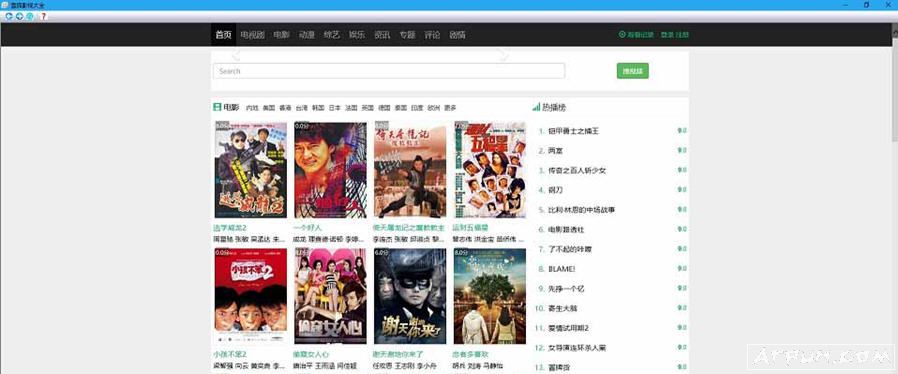Filter movies by 内地 region
Screen dimensions: 898x374
[x=253, y=108]
